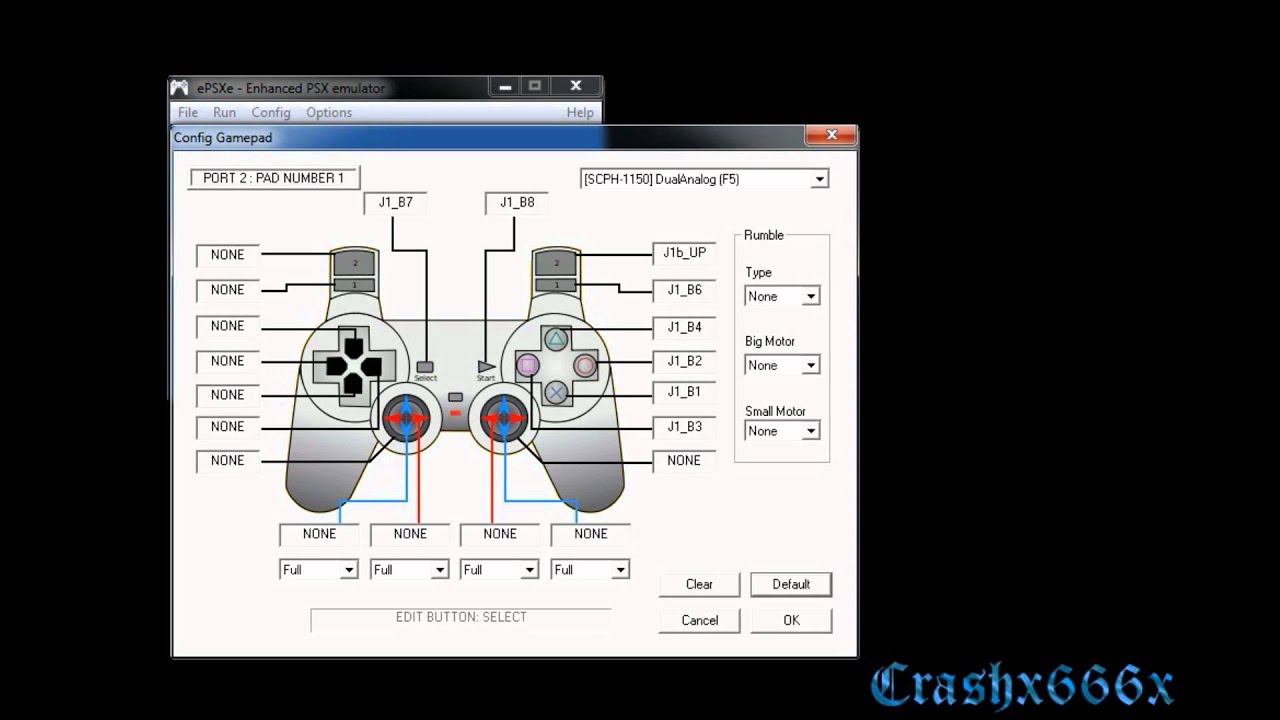1280x720 pixels.
Task: Open the Run menu
Action: coord(224,113)
